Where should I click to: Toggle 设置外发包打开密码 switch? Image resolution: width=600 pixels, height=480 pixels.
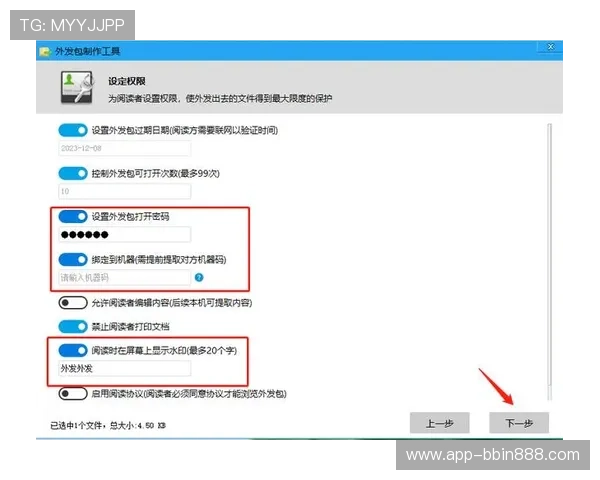coord(73,217)
